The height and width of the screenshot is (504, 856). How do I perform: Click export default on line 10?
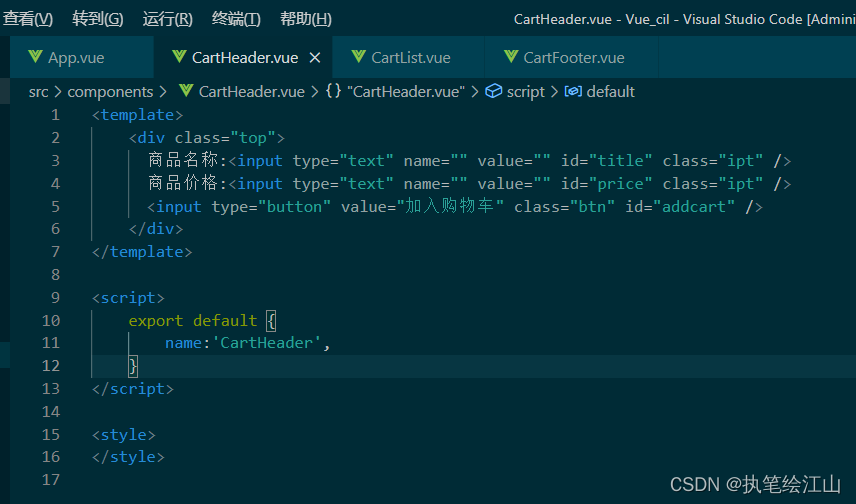click(193, 321)
